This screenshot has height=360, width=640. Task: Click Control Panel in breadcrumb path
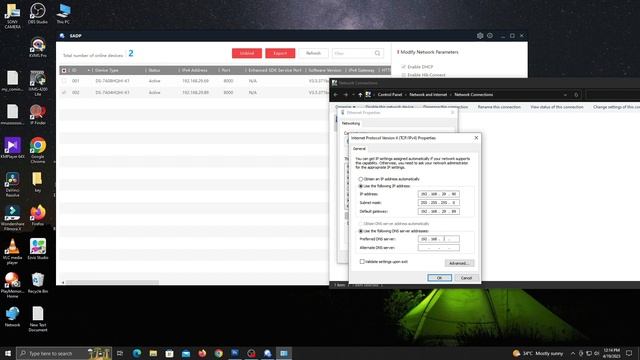(x=390, y=95)
